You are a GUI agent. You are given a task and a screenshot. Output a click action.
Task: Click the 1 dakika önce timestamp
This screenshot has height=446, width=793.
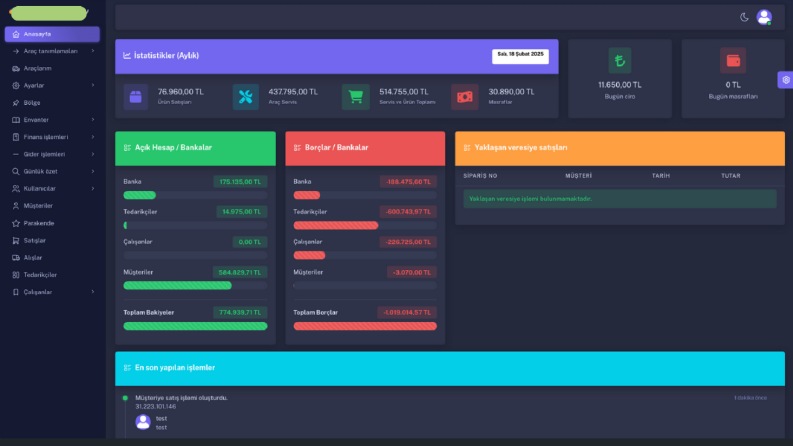[751, 398]
